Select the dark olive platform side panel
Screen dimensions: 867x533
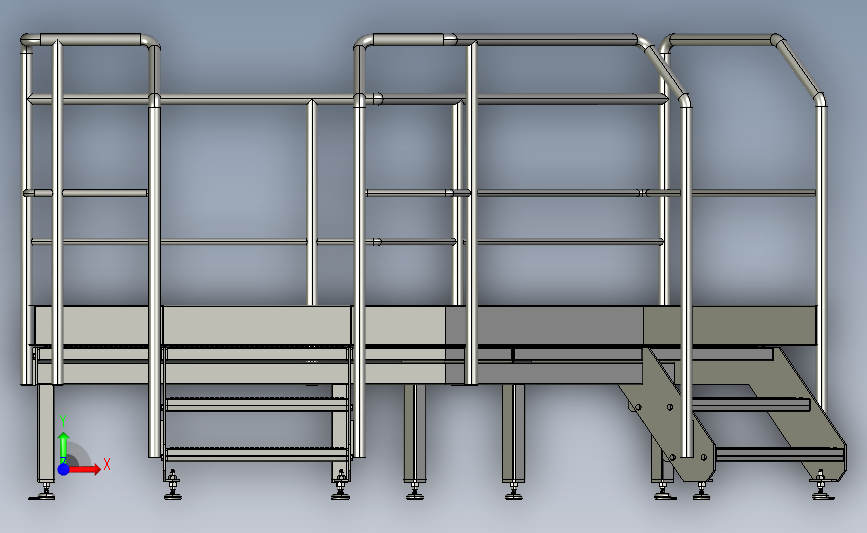point(730,326)
